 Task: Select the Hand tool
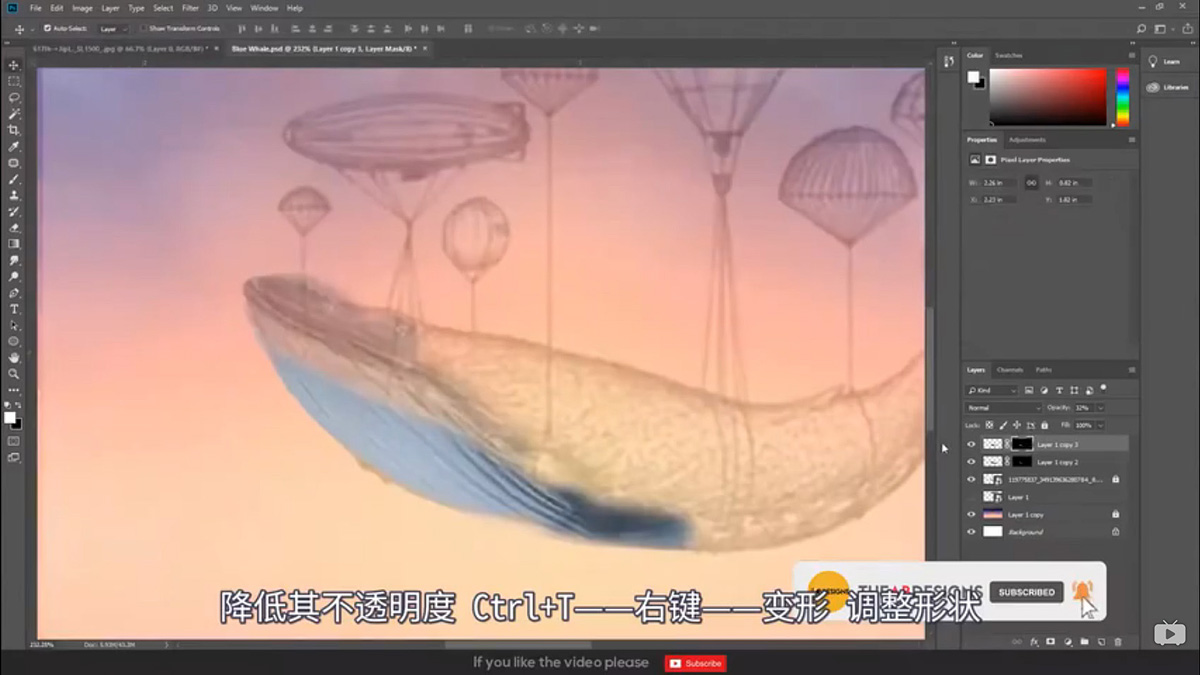pos(13,358)
